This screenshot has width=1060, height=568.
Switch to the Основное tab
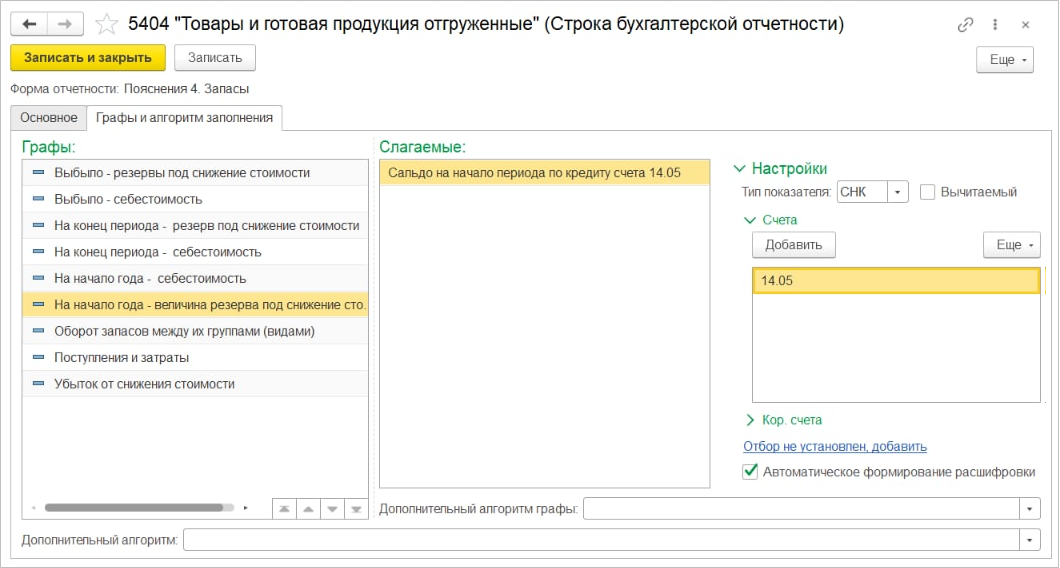(49, 118)
